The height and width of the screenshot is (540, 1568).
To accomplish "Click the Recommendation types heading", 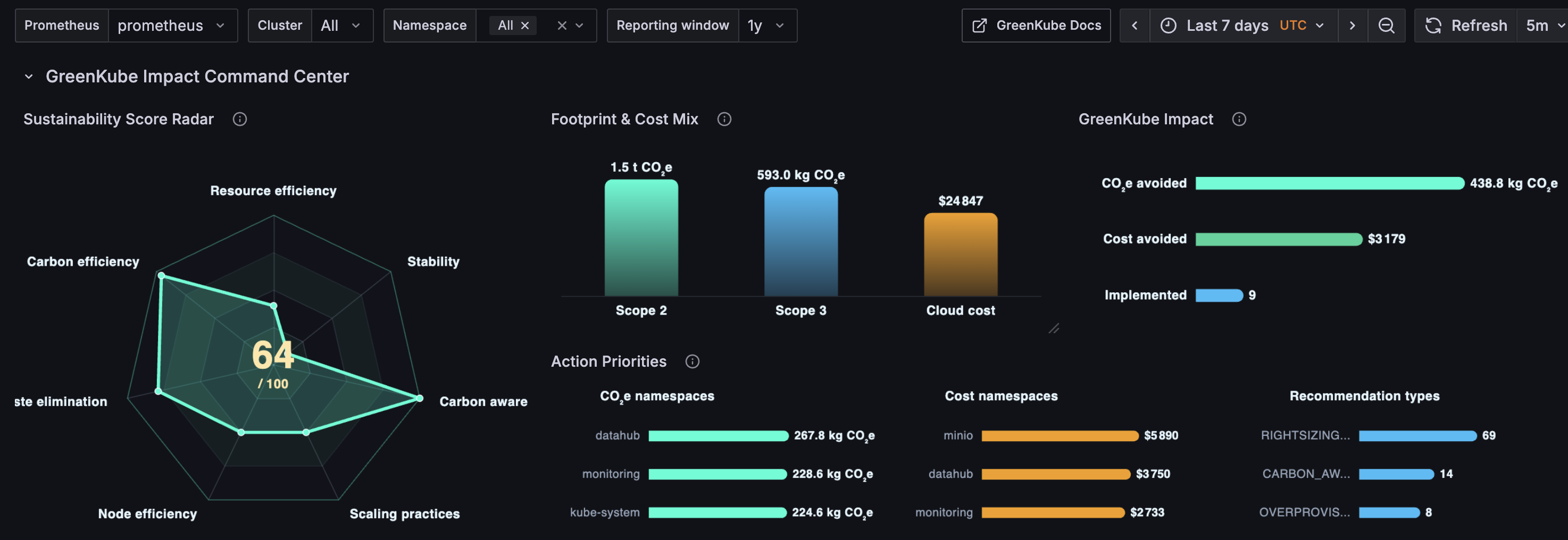I will [x=1365, y=396].
